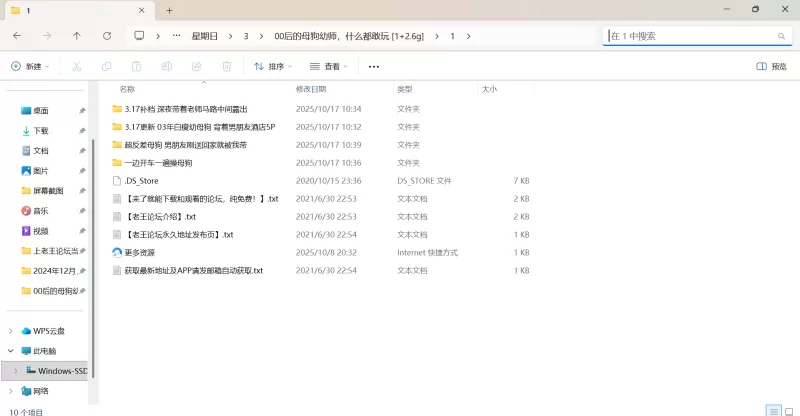Select the .DS_Store file
Image resolution: width=800 pixels, height=416 pixels.
(141, 181)
